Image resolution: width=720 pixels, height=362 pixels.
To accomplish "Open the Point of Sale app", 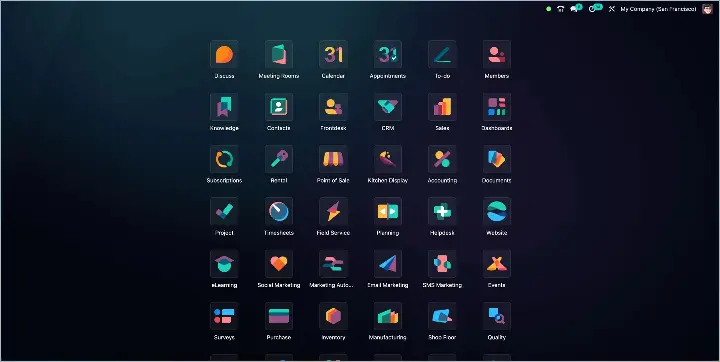I will click(x=333, y=159).
